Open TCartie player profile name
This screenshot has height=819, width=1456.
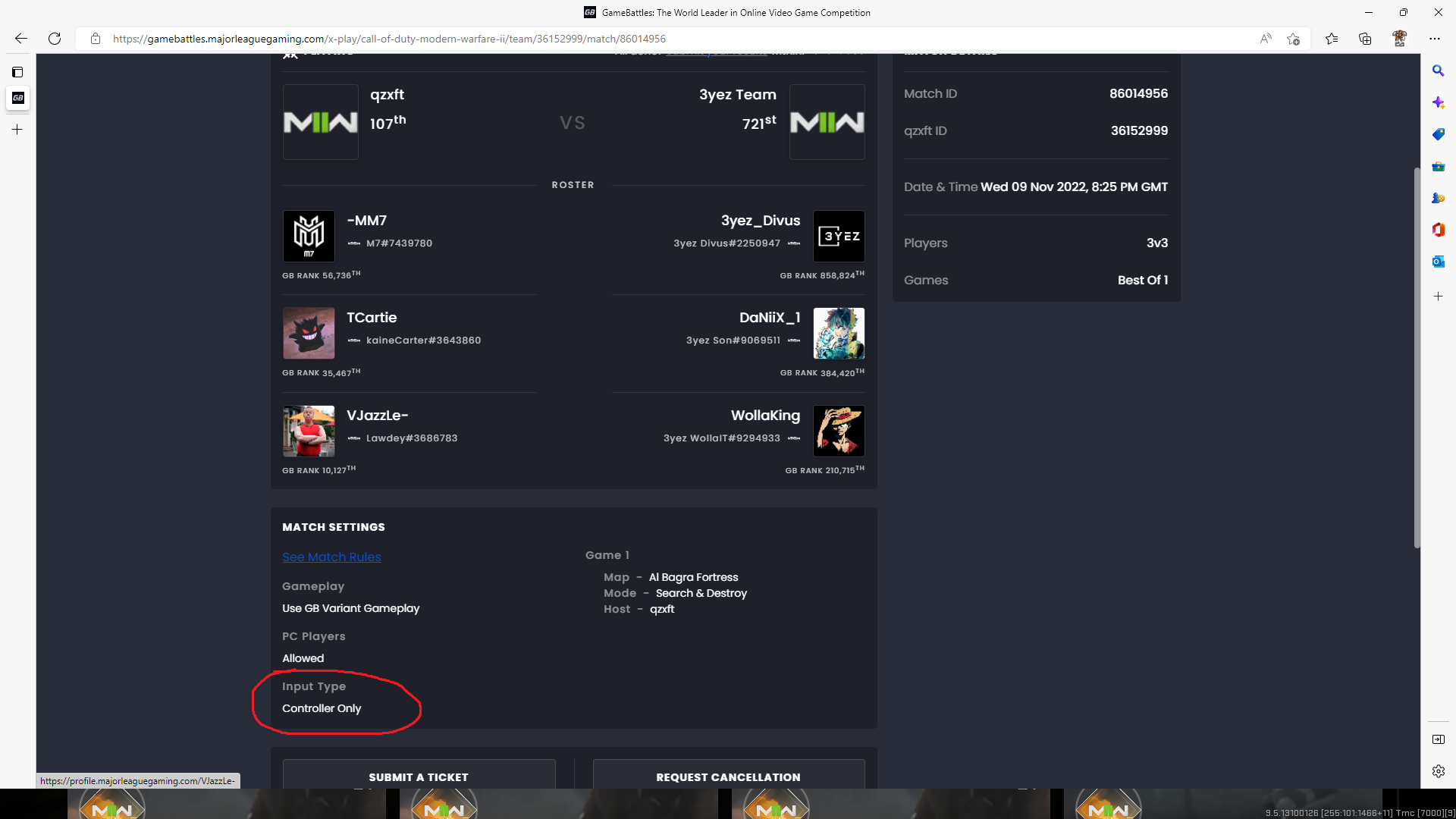click(x=372, y=318)
